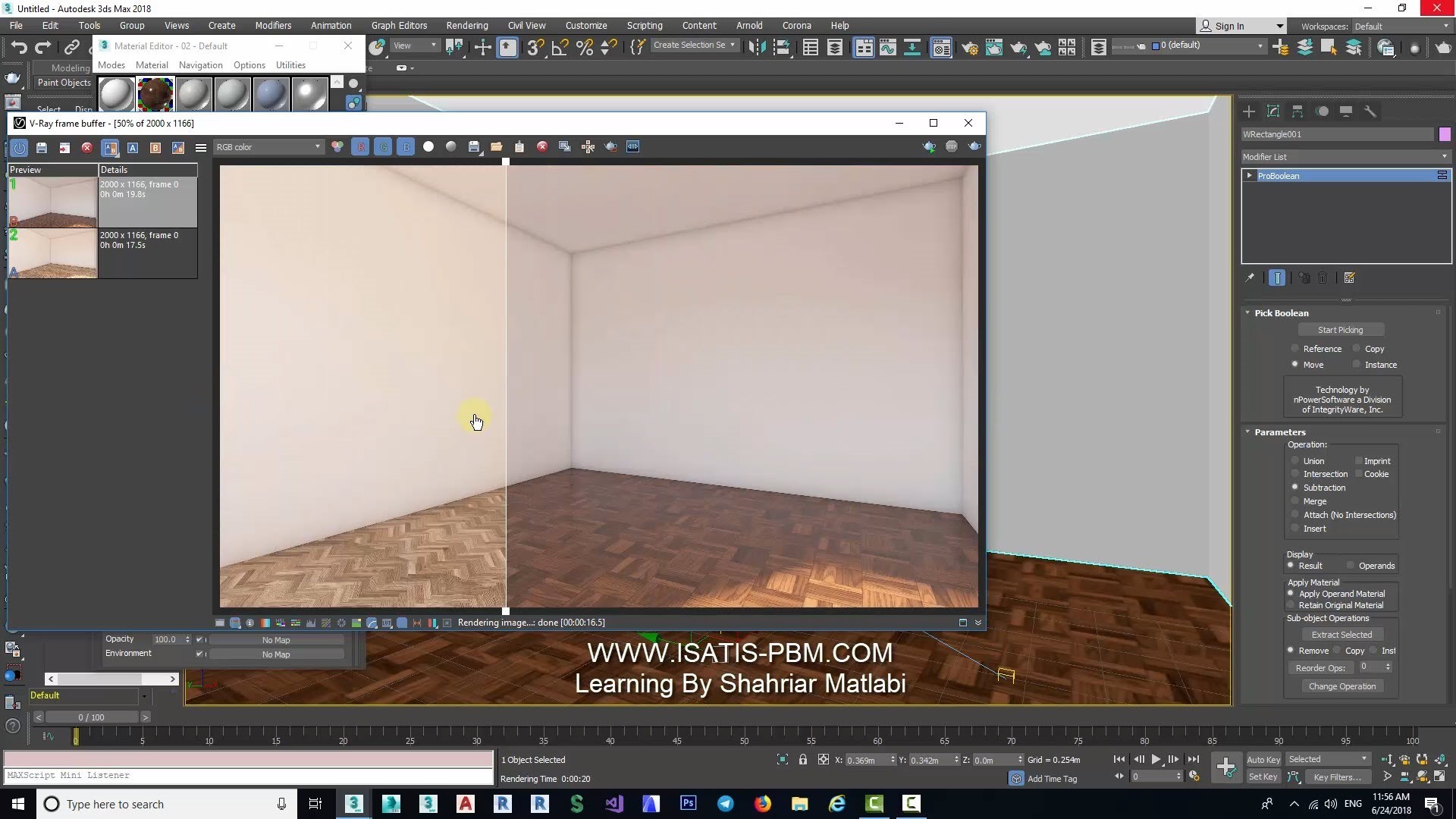
Task: Open the layer 0 (default) dropdown
Action: 1208,45
